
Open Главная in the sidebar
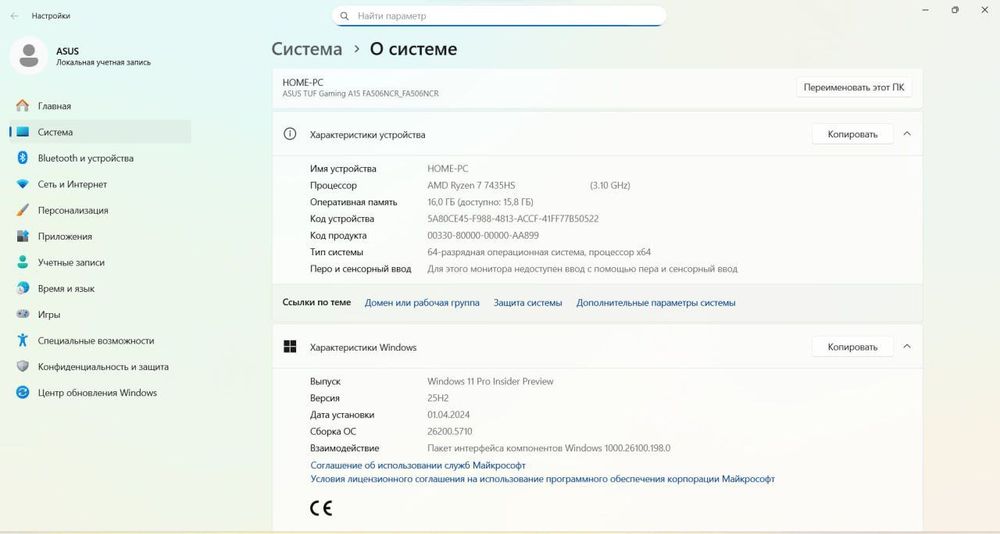pos(101,106)
